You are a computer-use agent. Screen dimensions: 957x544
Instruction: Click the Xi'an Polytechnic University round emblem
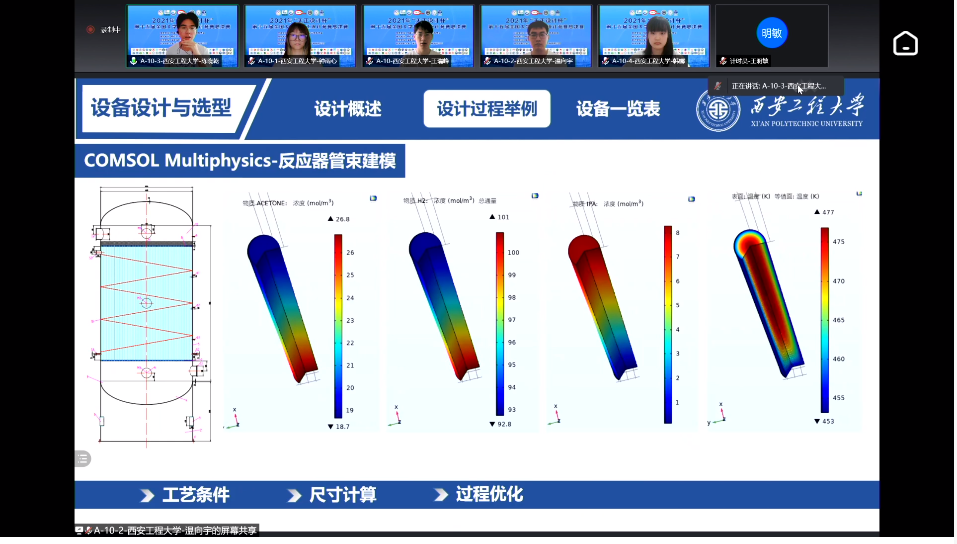pos(718,110)
